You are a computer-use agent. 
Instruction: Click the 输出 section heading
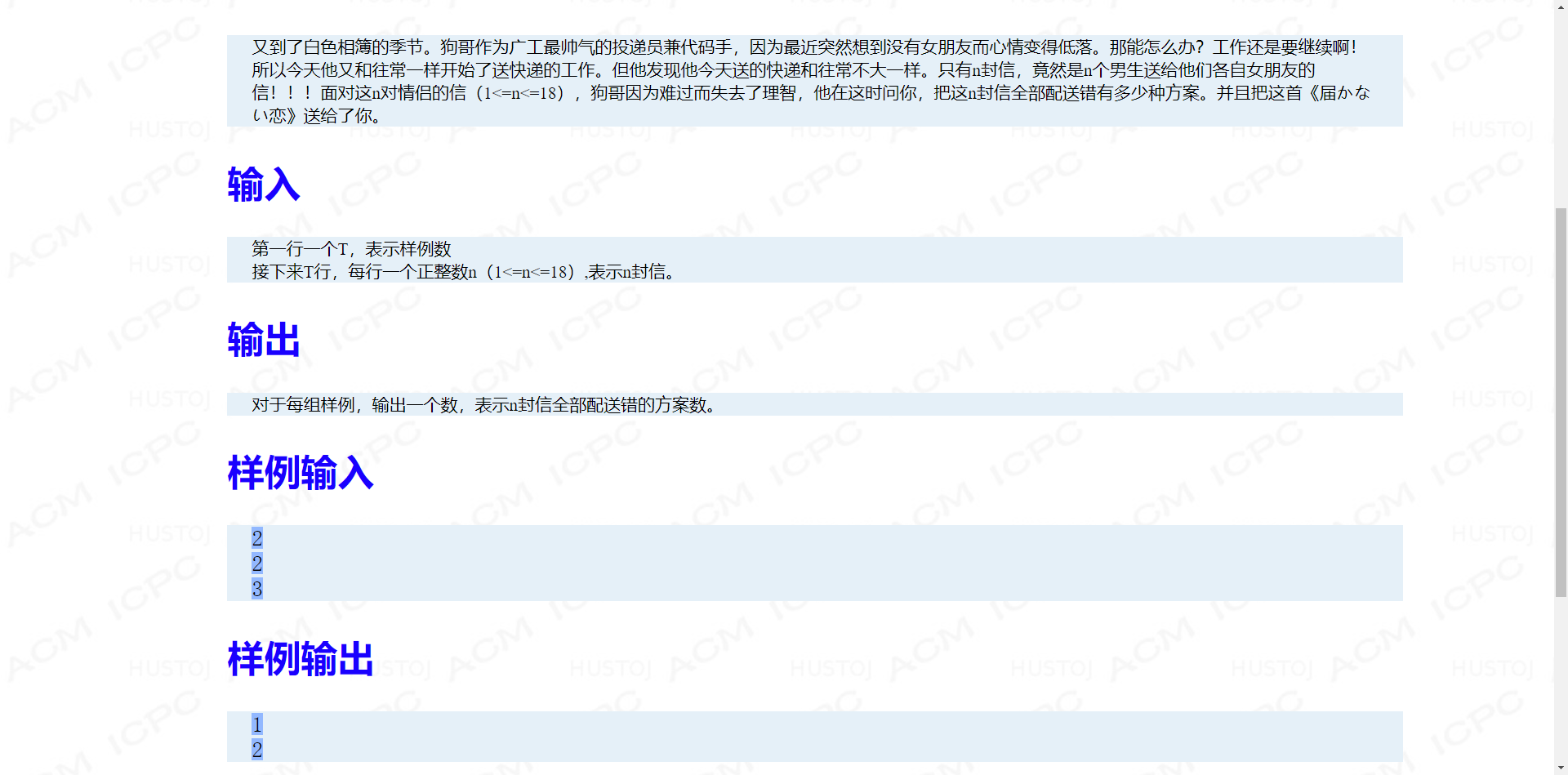pos(264,340)
